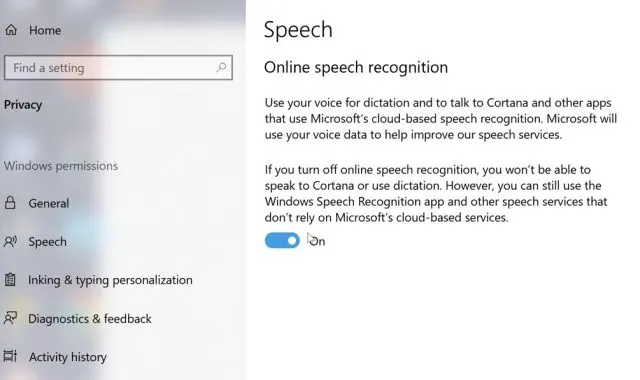Click the Inking & typing clipboard icon
The width and height of the screenshot is (640, 380).
[10, 280]
